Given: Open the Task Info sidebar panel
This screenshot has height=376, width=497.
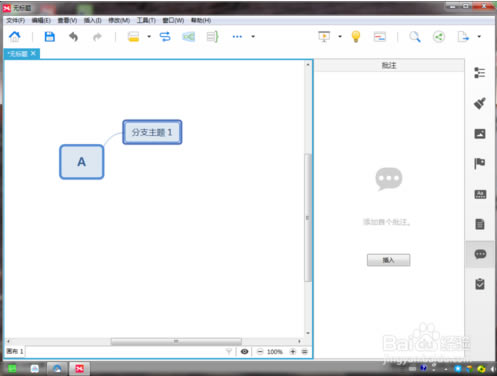Looking at the screenshot, I should [480, 284].
